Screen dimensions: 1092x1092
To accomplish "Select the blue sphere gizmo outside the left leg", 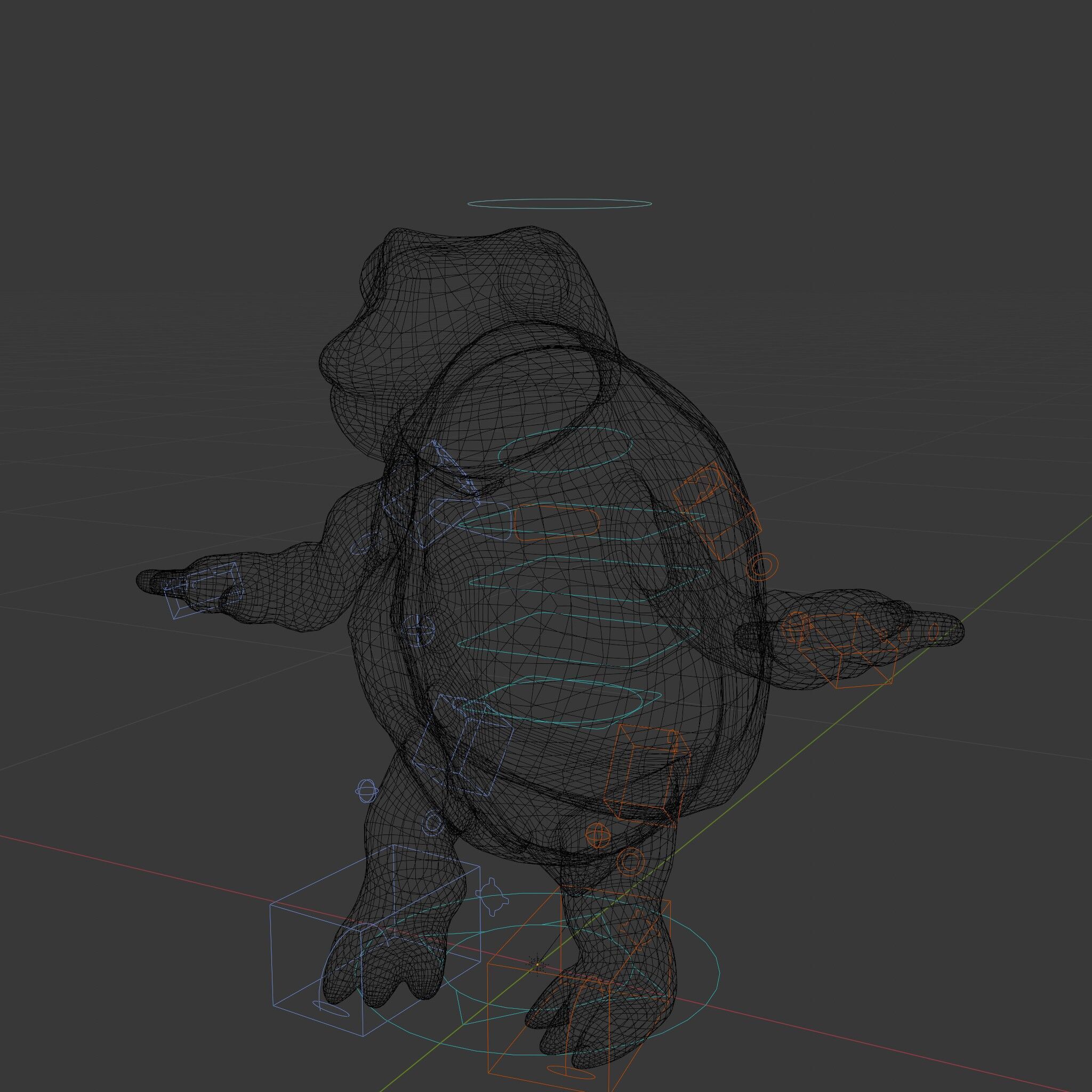I will tap(367, 791).
